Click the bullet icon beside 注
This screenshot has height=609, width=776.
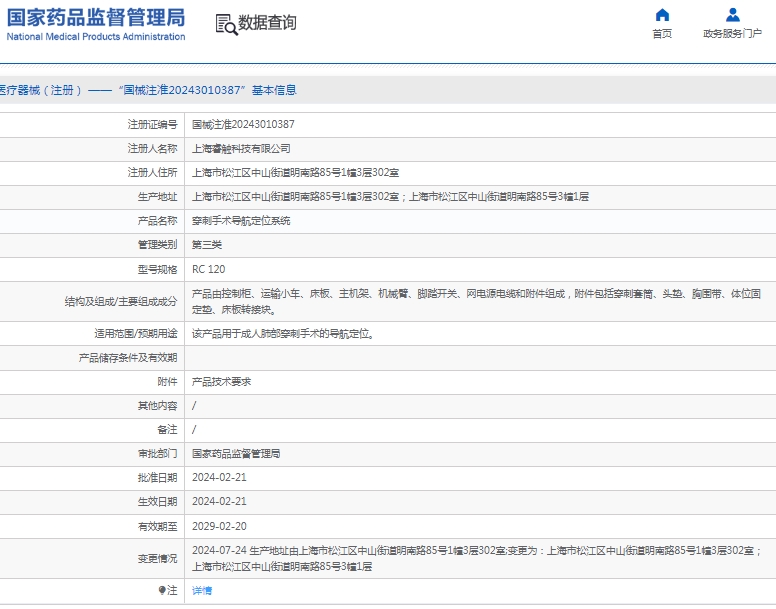[x=162, y=590]
